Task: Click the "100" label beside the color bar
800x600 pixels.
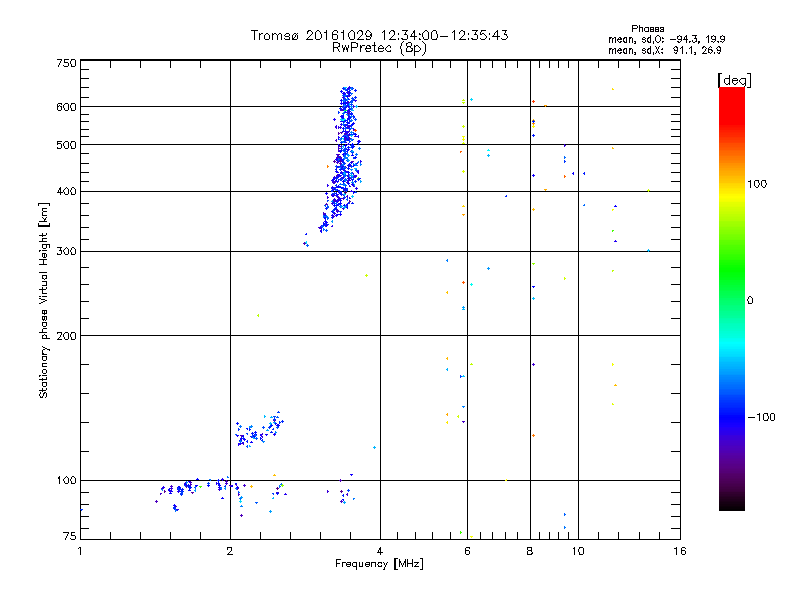Action: [757, 184]
